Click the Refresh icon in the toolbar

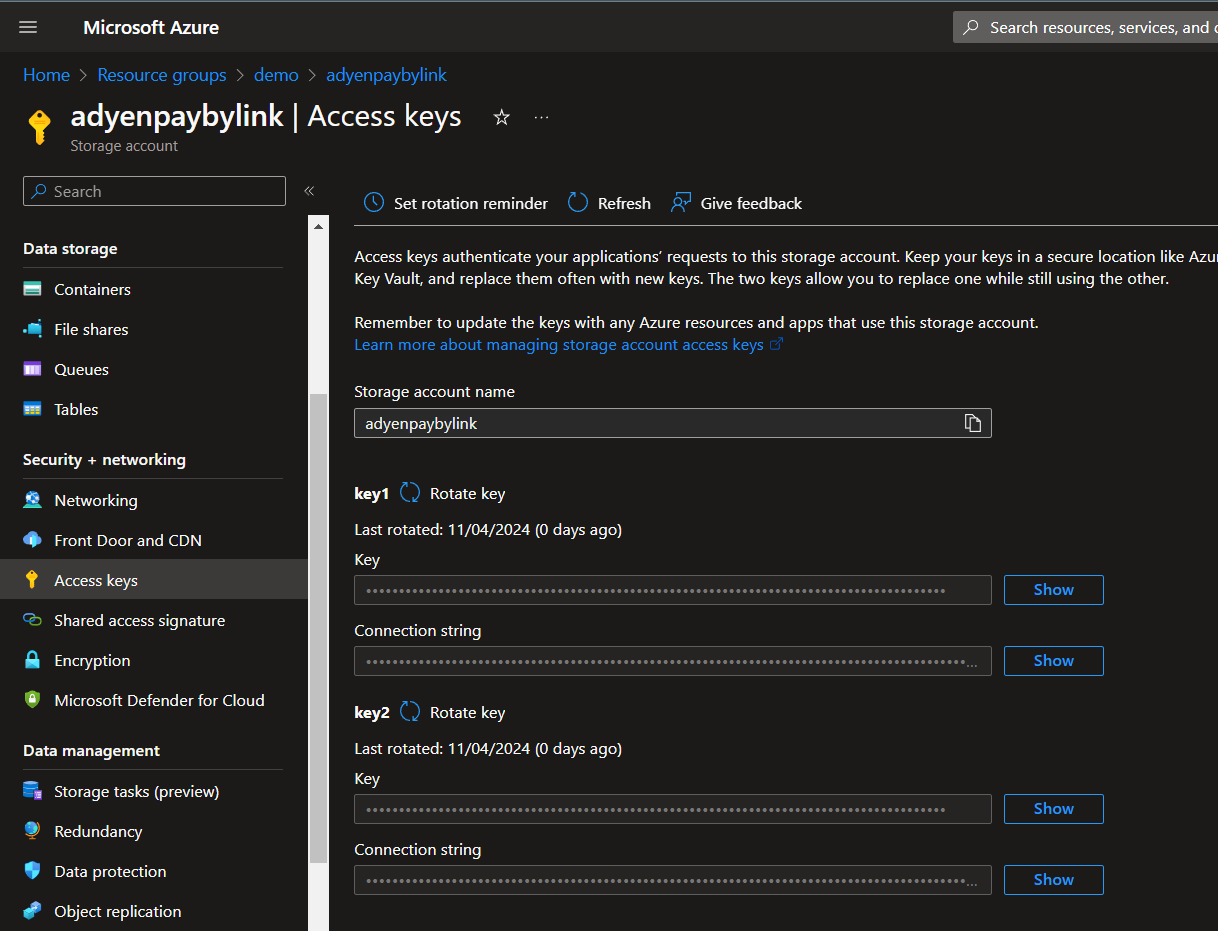578,203
